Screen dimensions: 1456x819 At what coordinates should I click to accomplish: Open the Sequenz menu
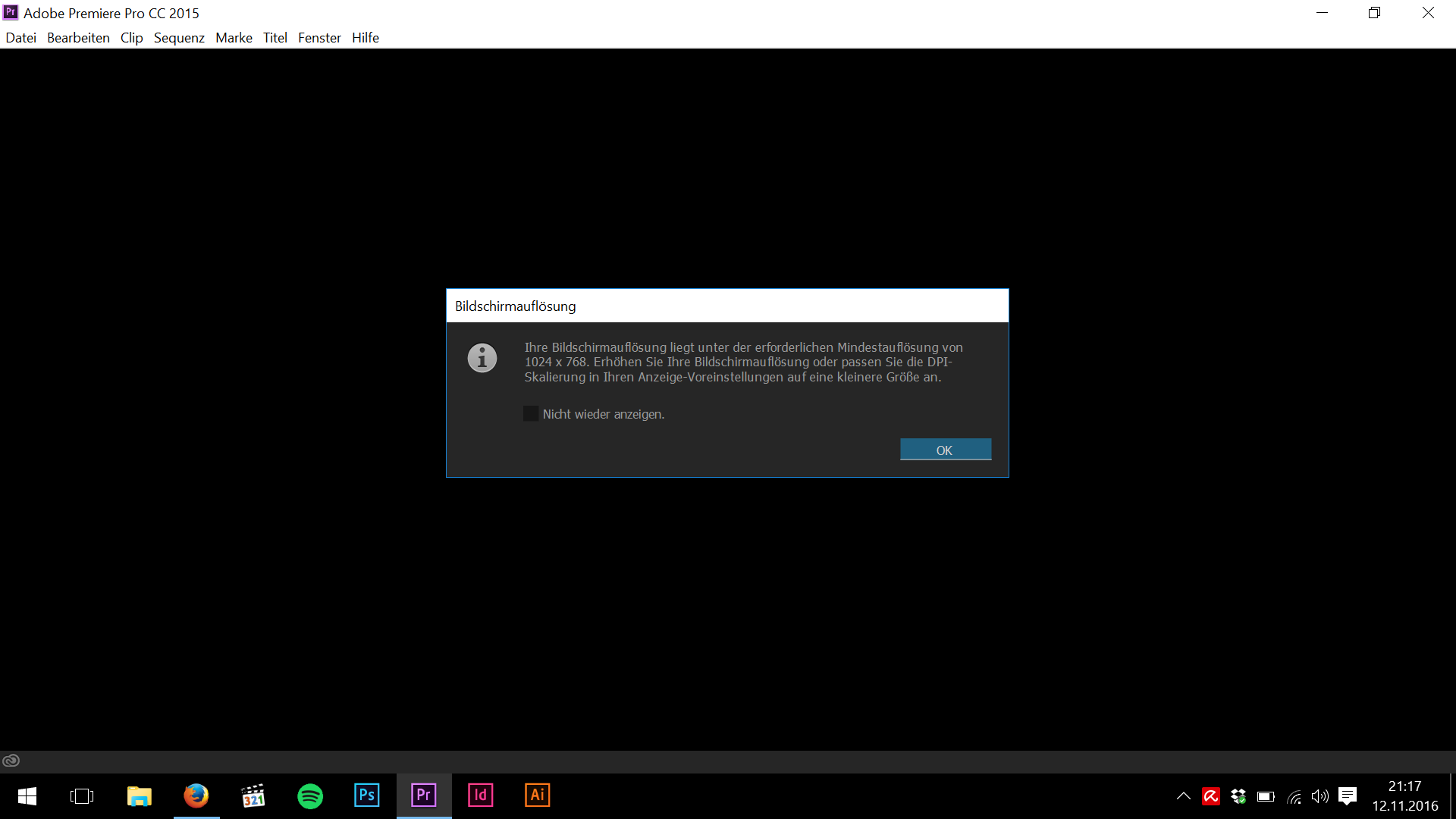179,38
